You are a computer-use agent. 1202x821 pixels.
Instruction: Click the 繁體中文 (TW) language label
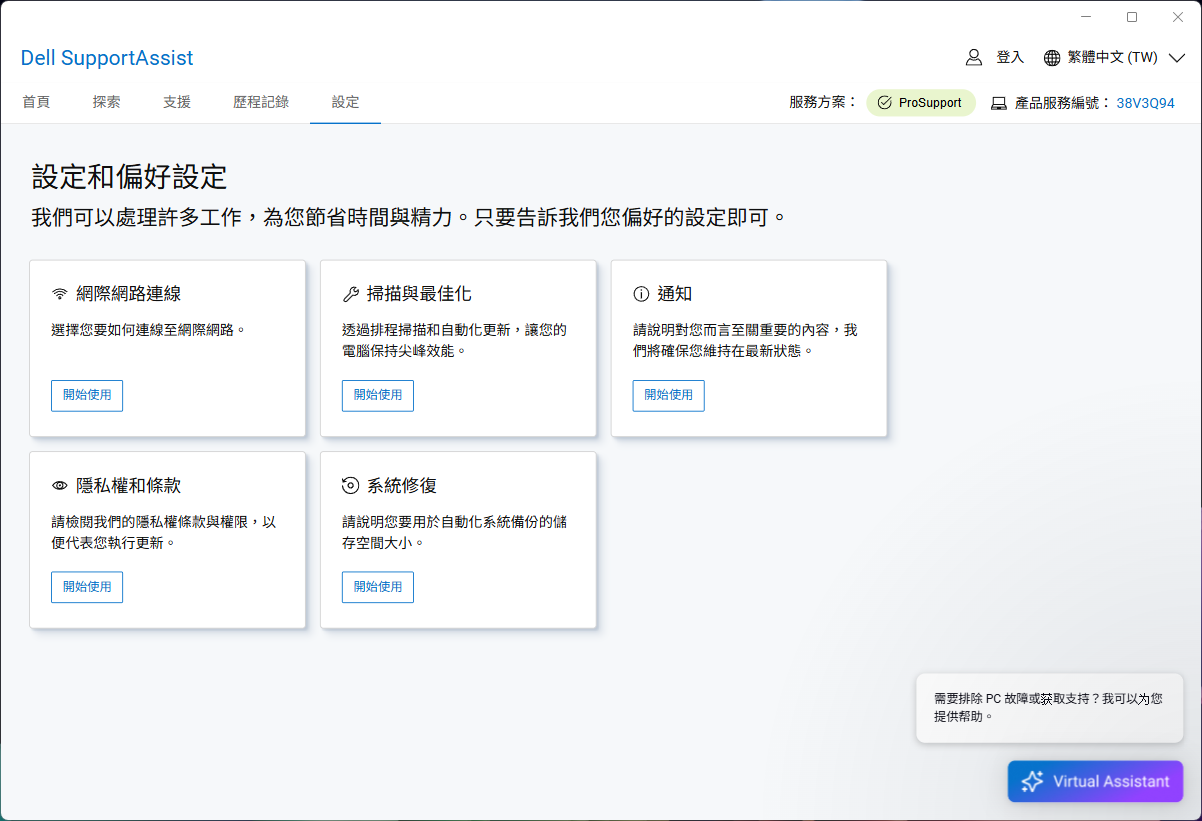1112,57
